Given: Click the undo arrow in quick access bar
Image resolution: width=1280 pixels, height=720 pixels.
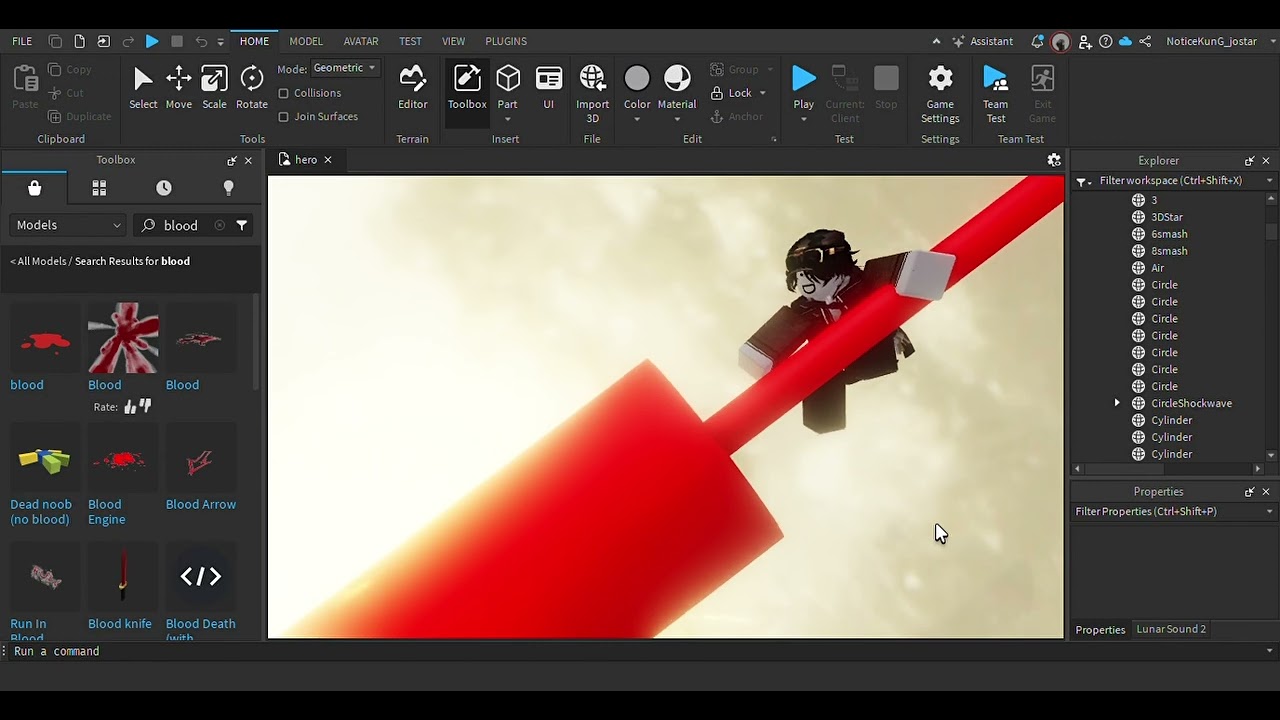Looking at the screenshot, I should click(201, 41).
